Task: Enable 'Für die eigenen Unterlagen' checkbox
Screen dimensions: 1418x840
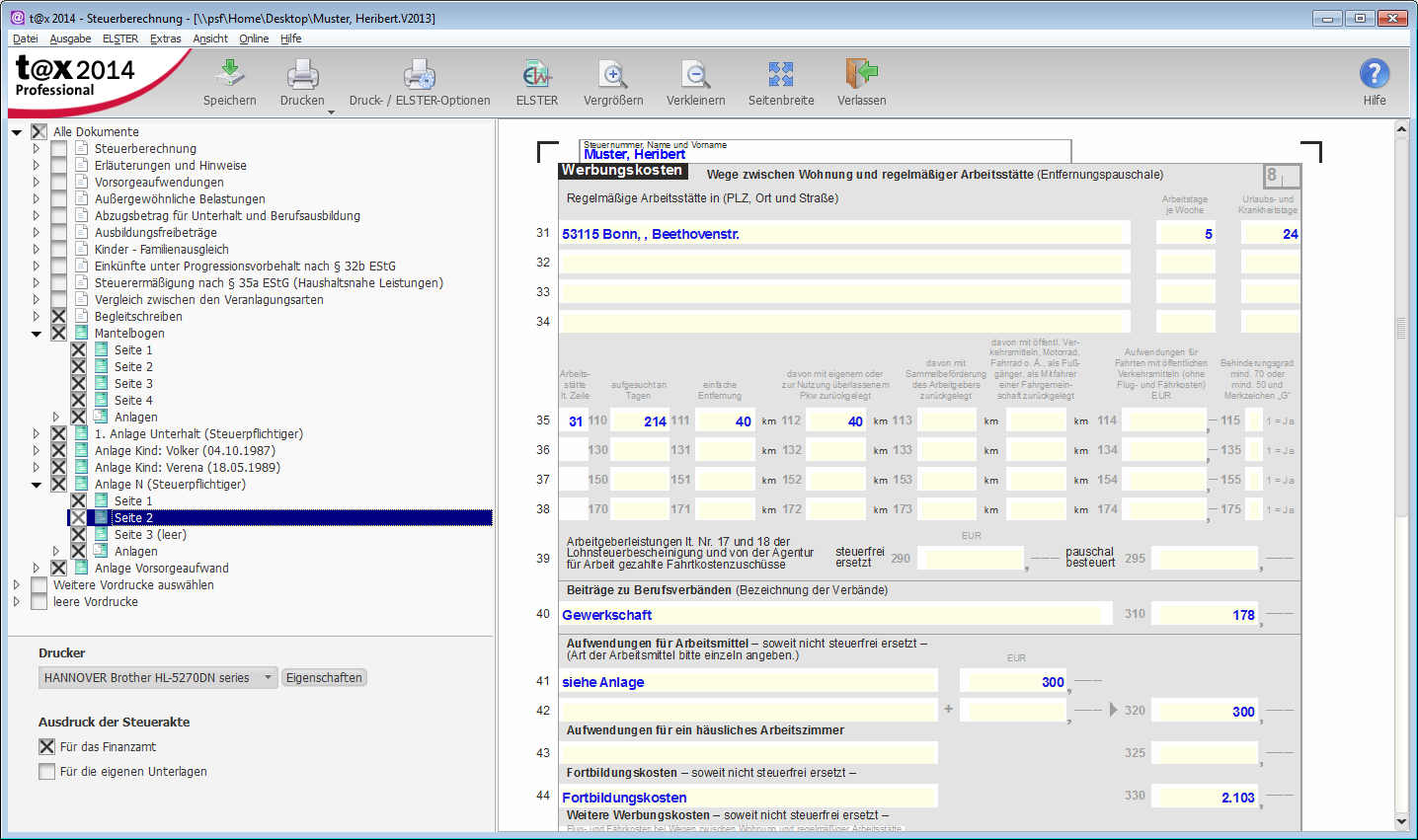Action: click(47, 772)
